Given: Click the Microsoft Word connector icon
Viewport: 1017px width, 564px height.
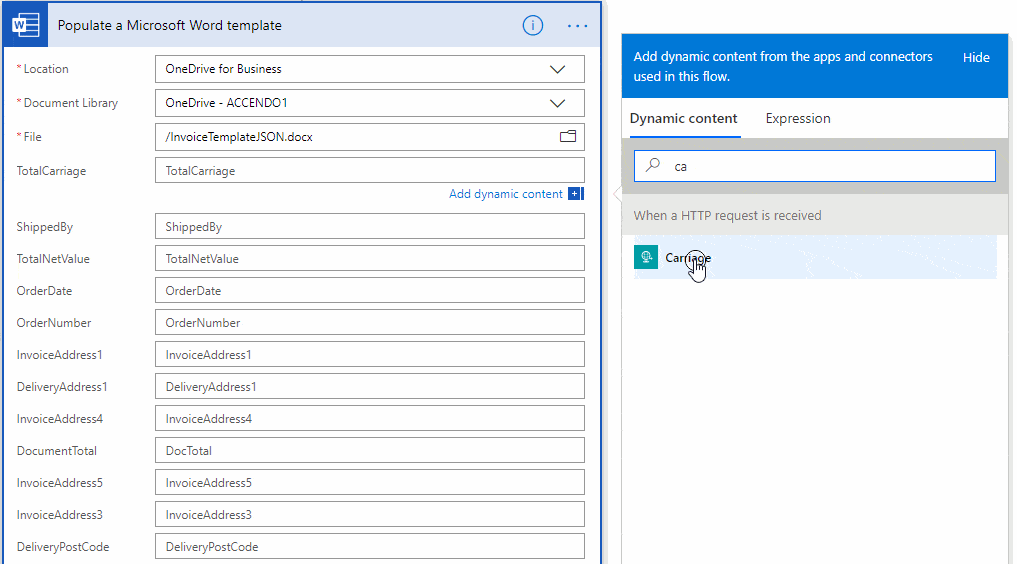Looking at the screenshot, I should (x=25, y=25).
